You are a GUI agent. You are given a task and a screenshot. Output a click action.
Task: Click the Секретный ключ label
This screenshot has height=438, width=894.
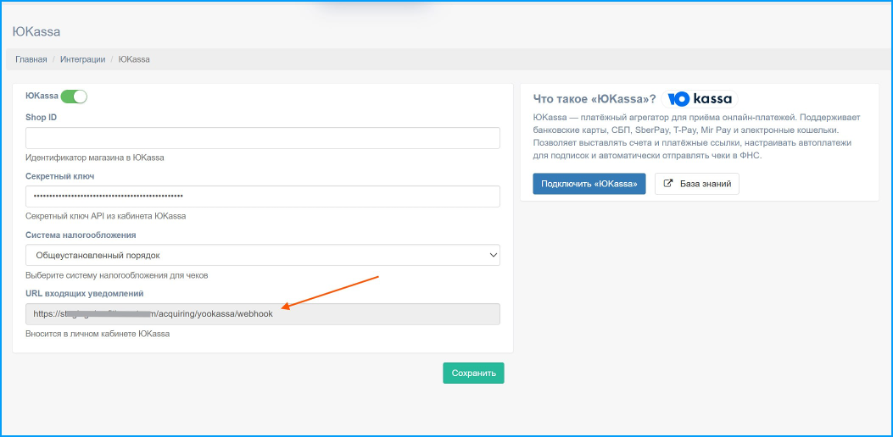click(x=60, y=176)
